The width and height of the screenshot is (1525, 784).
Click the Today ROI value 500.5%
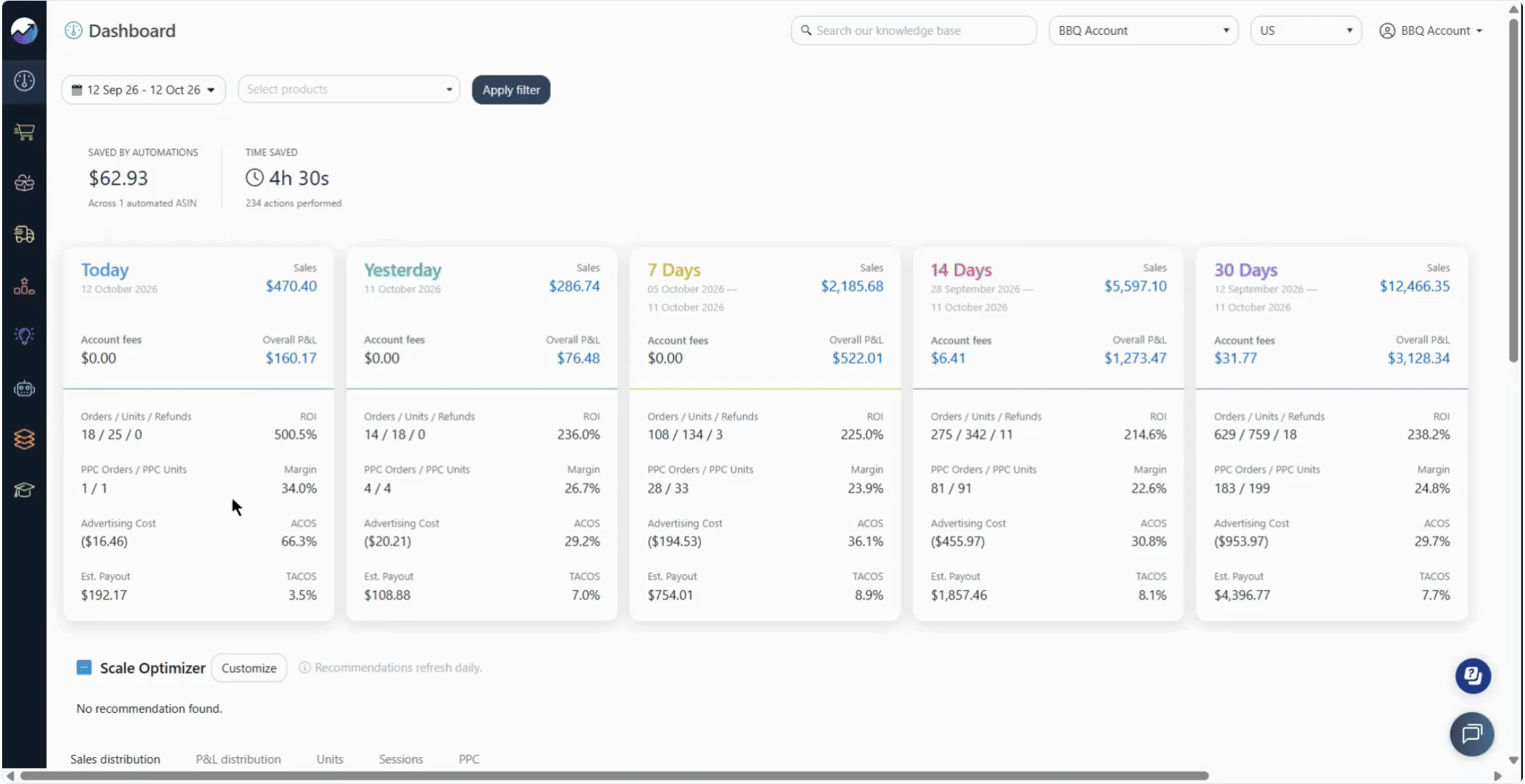[296, 435]
